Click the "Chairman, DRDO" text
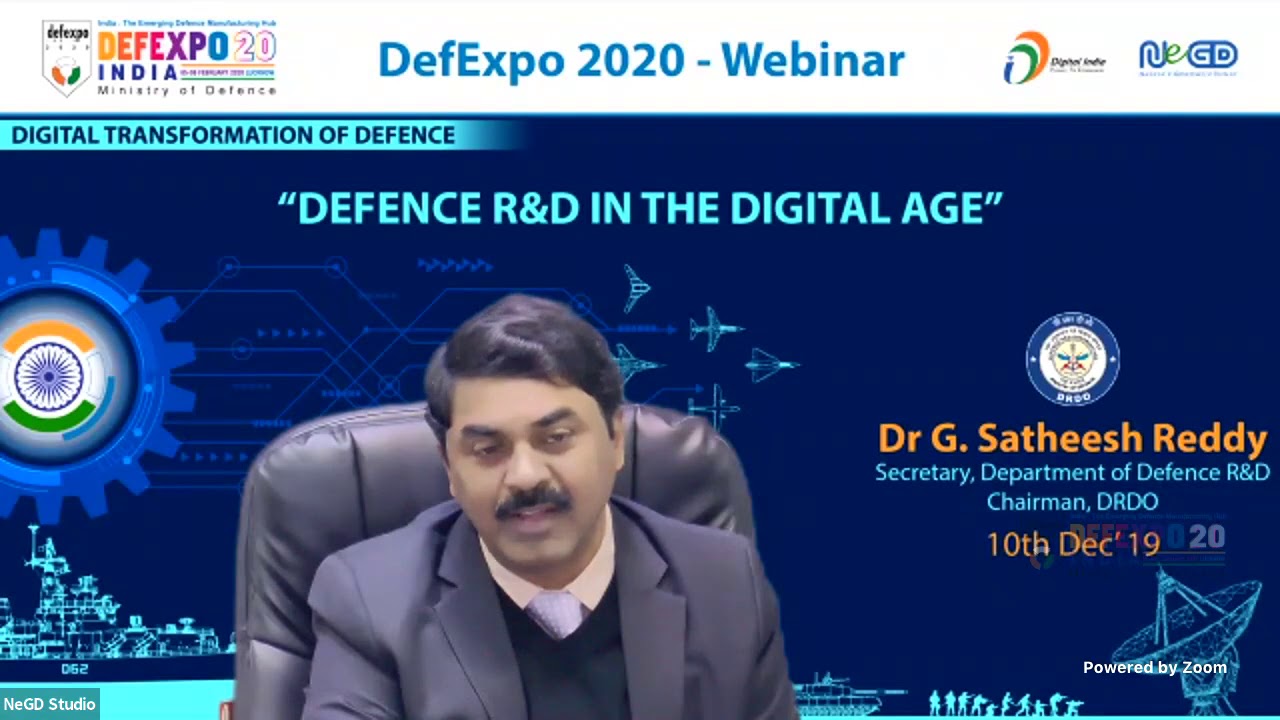Viewport: 1280px width, 720px height. pos(1073,502)
